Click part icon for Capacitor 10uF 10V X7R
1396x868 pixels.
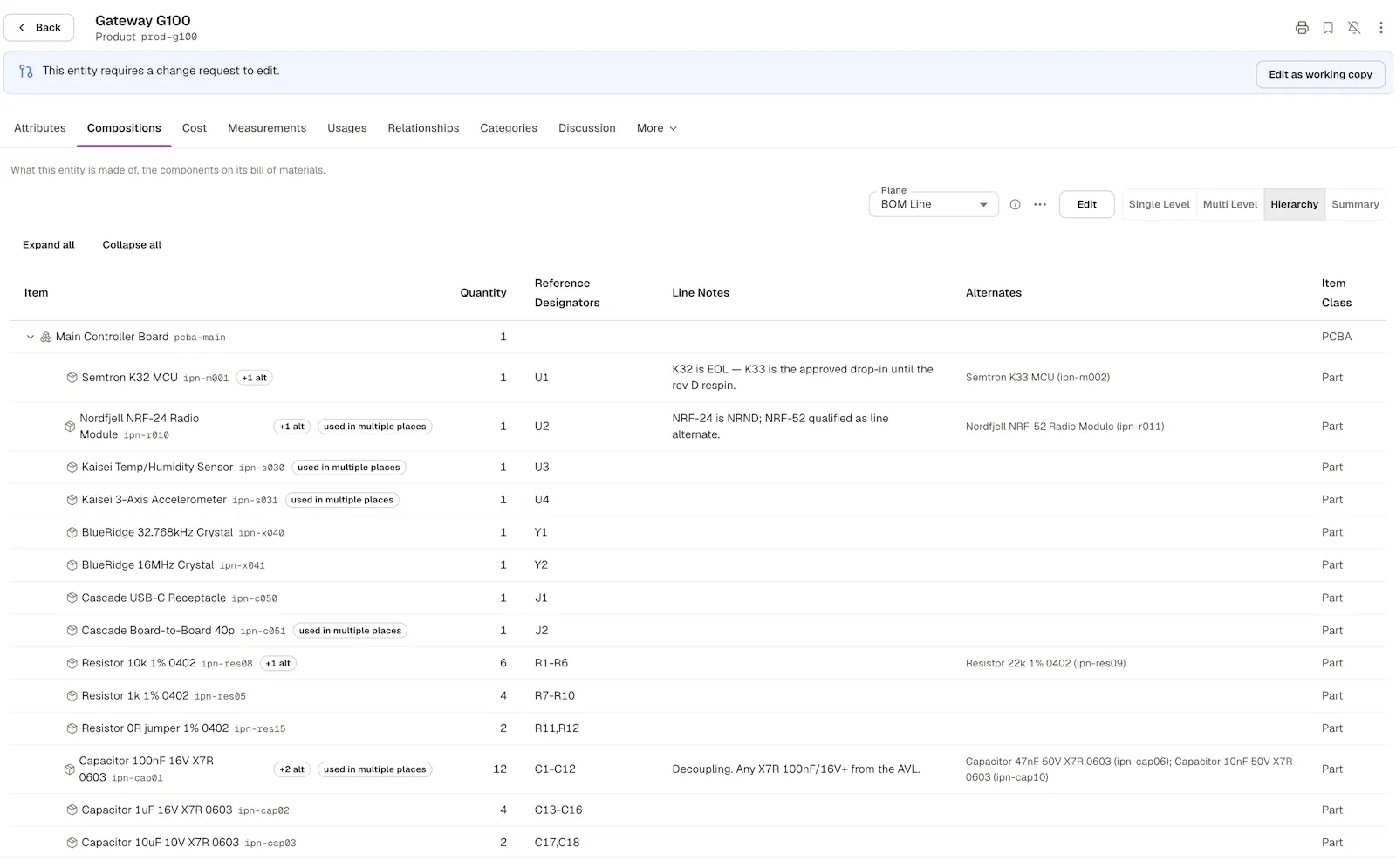(72, 843)
